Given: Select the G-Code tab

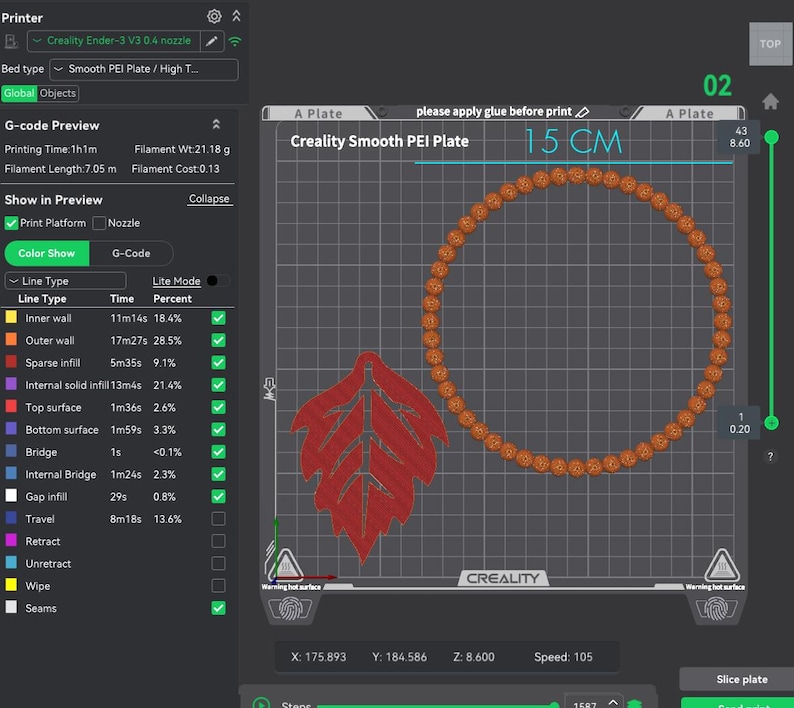Looking at the screenshot, I should (131, 253).
